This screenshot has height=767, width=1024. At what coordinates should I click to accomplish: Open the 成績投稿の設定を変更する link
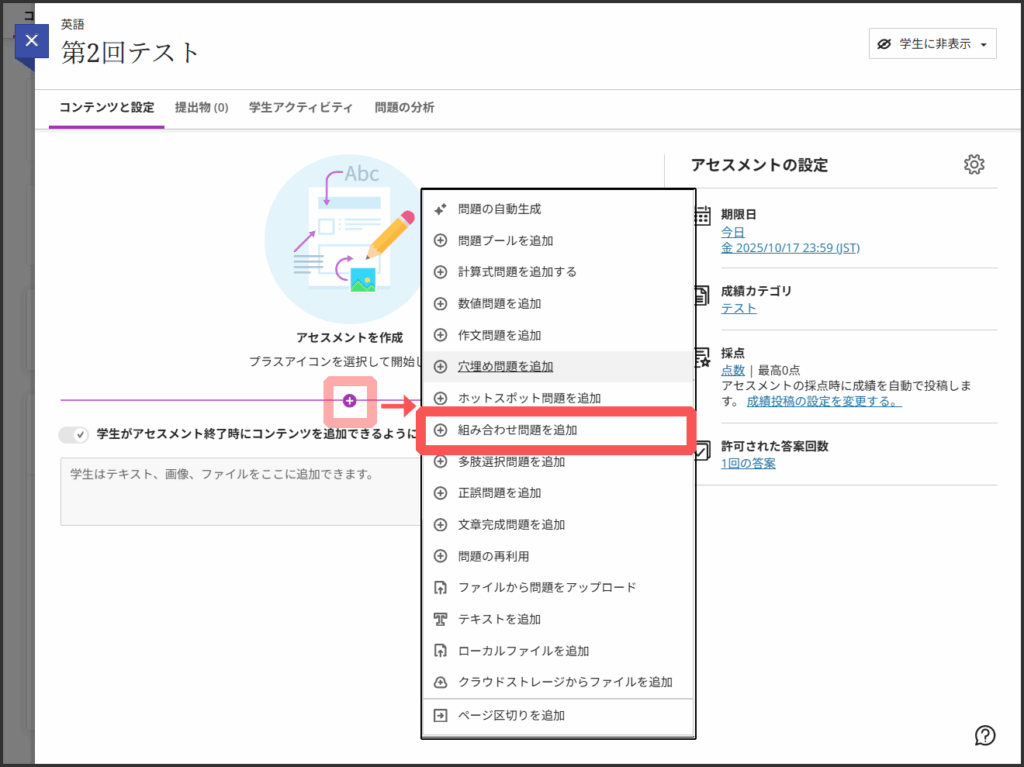tap(823, 401)
